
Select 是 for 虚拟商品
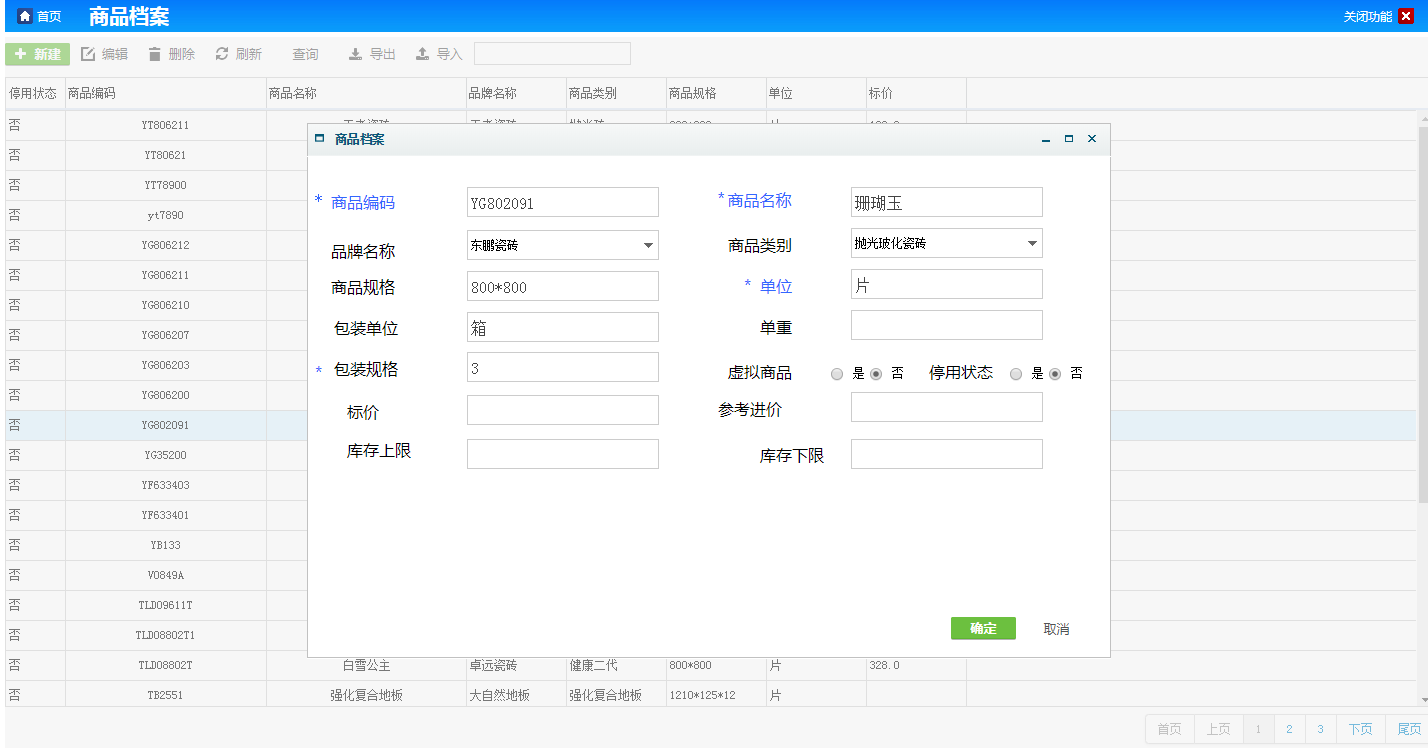837,374
